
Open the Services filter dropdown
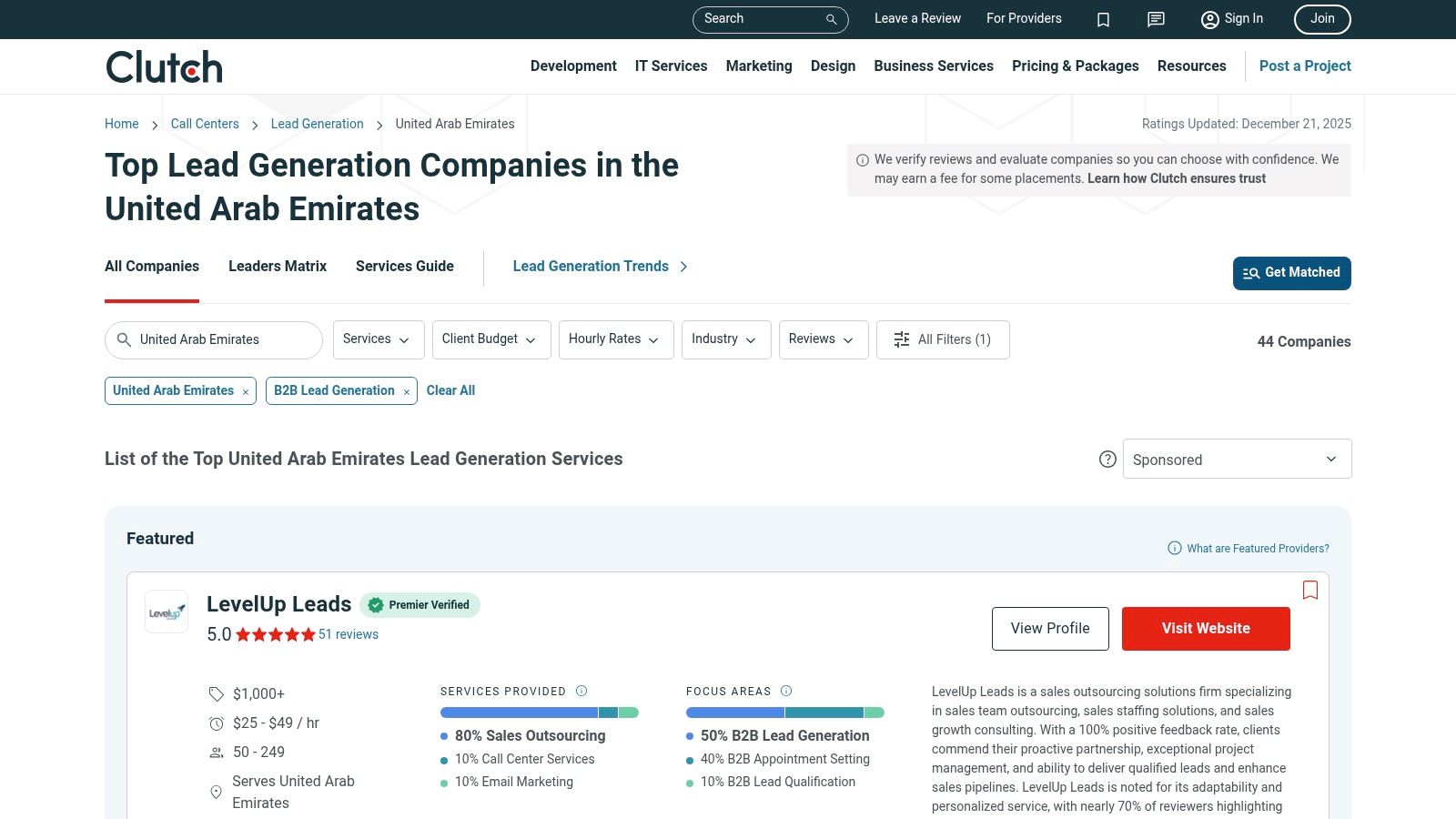click(378, 339)
